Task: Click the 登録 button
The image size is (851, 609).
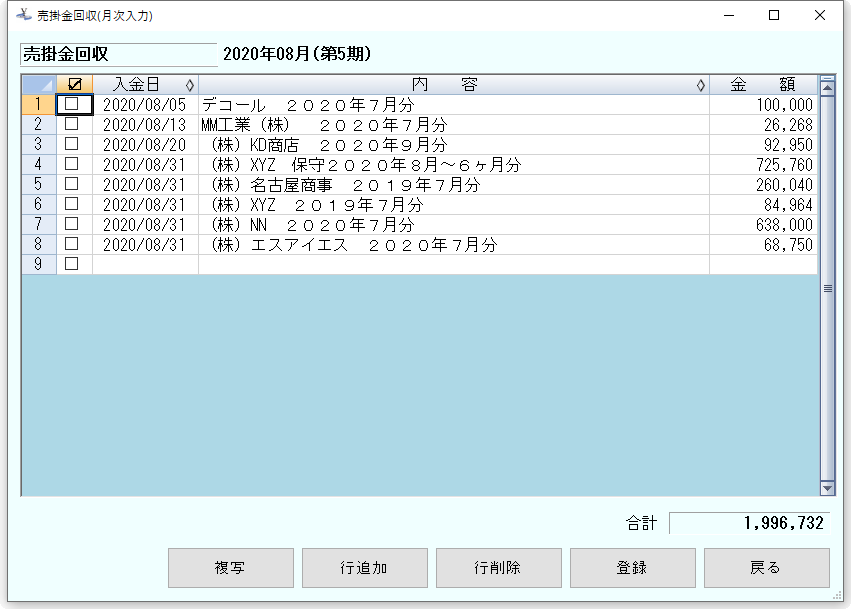Action: coord(633,568)
